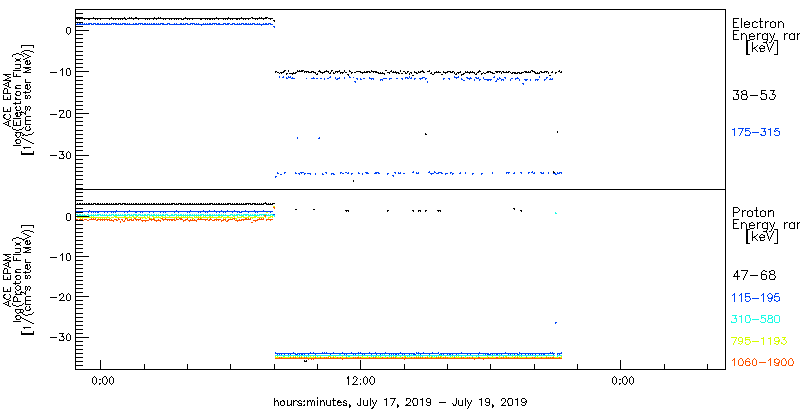Click the second 0:00 time axis label

[623, 380]
